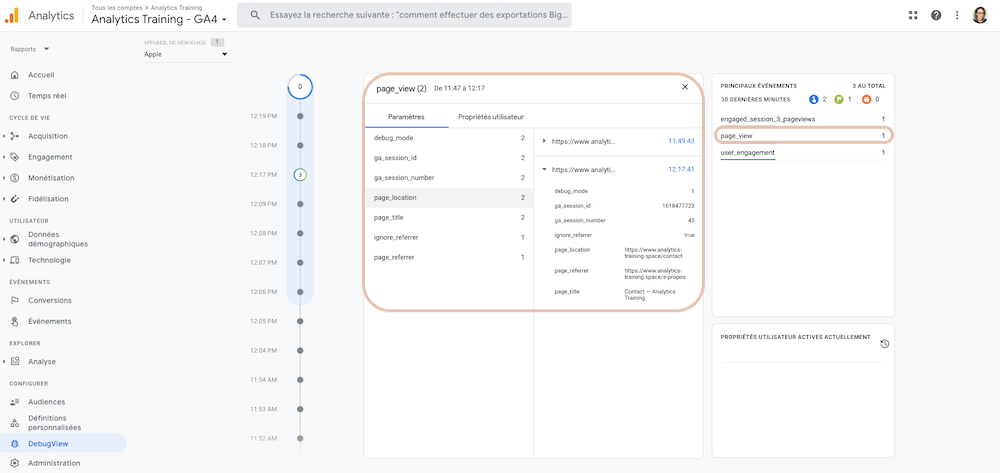Click the Événements touch icon

click(x=15, y=321)
